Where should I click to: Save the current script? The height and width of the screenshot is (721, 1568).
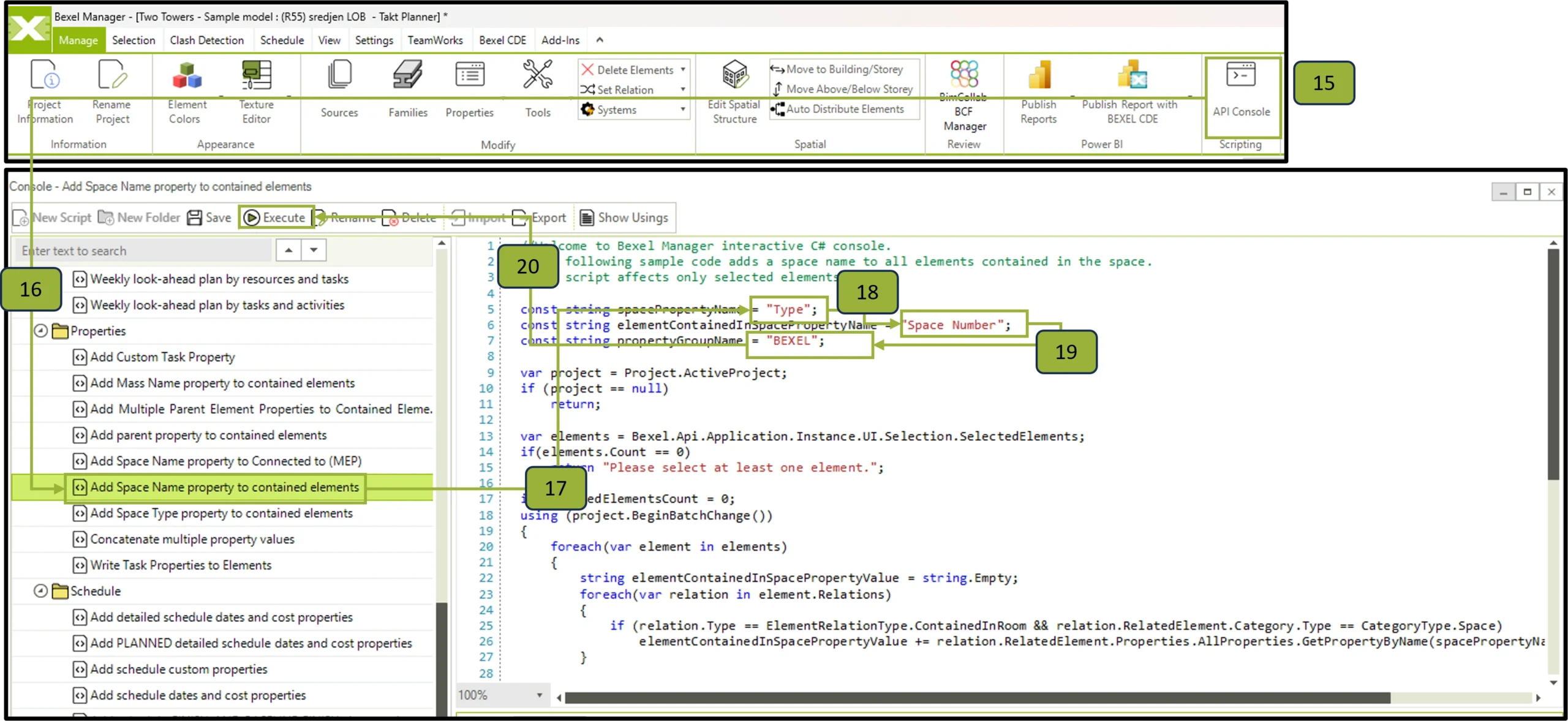pyautogui.click(x=209, y=217)
